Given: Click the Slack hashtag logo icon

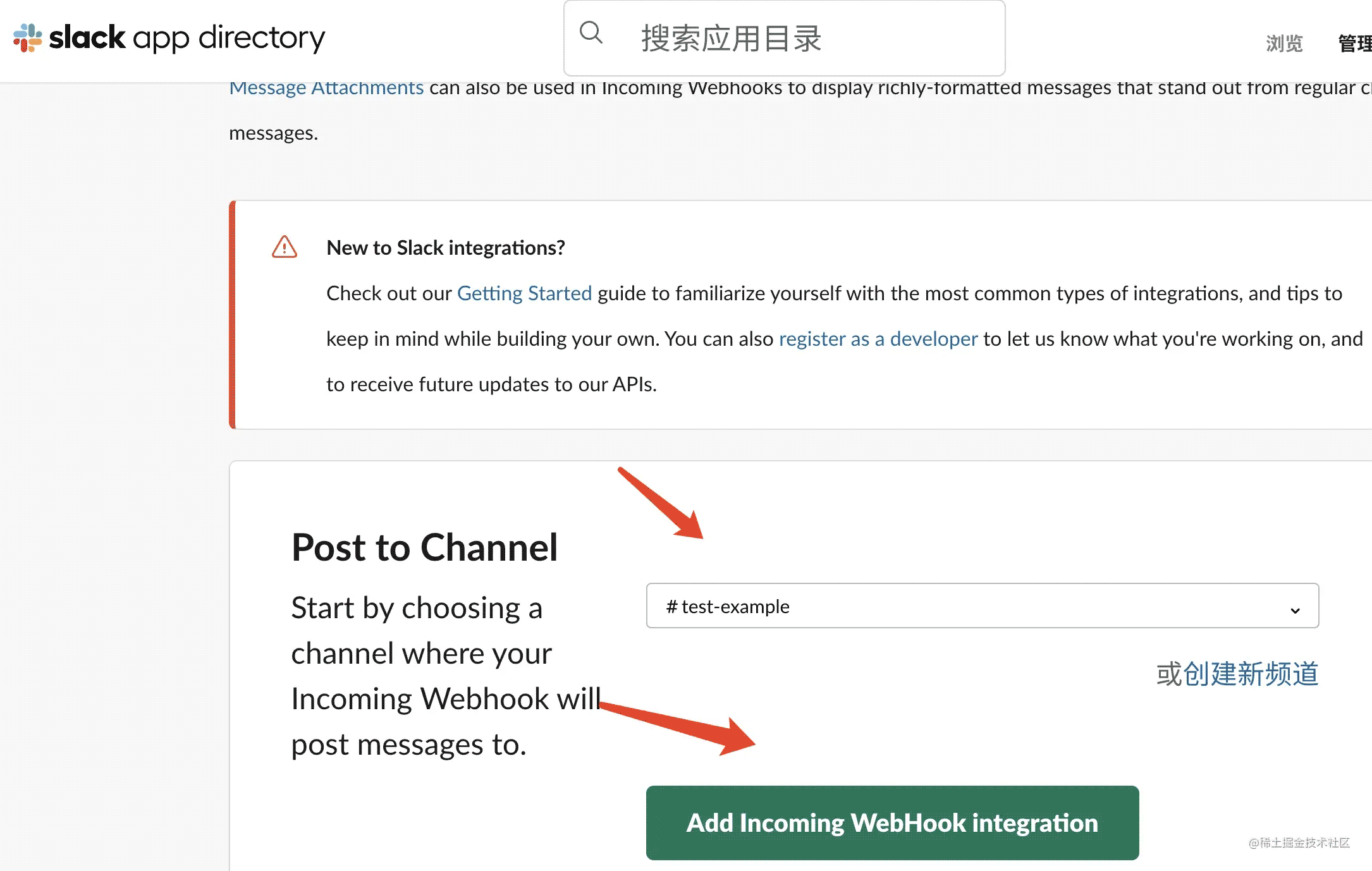Looking at the screenshot, I should coord(27,38).
